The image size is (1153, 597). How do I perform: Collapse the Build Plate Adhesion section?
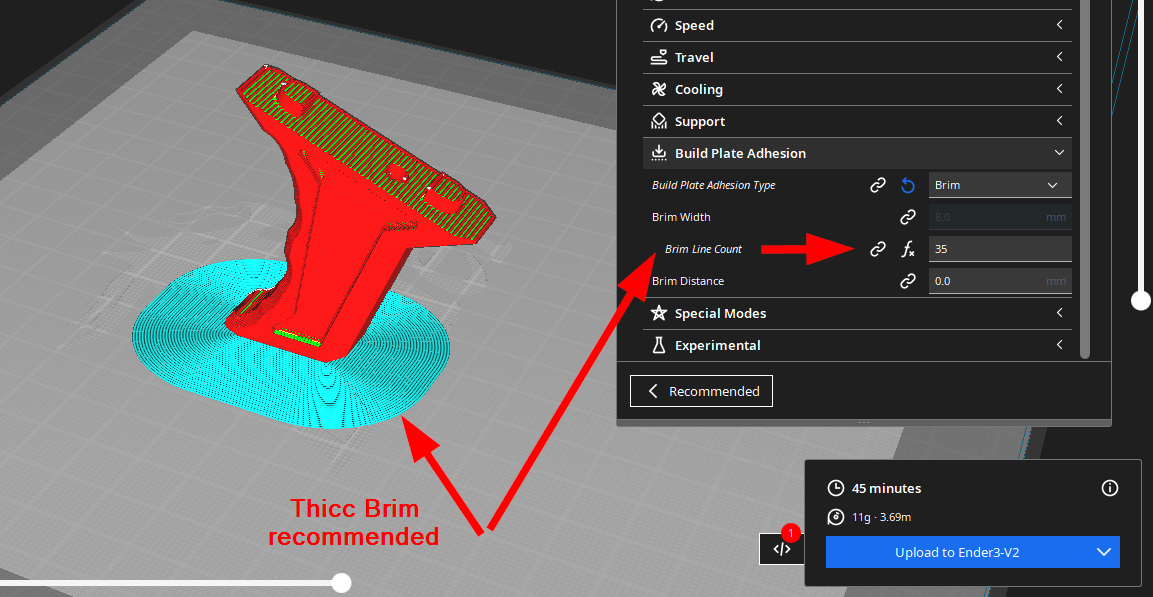click(1059, 153)
